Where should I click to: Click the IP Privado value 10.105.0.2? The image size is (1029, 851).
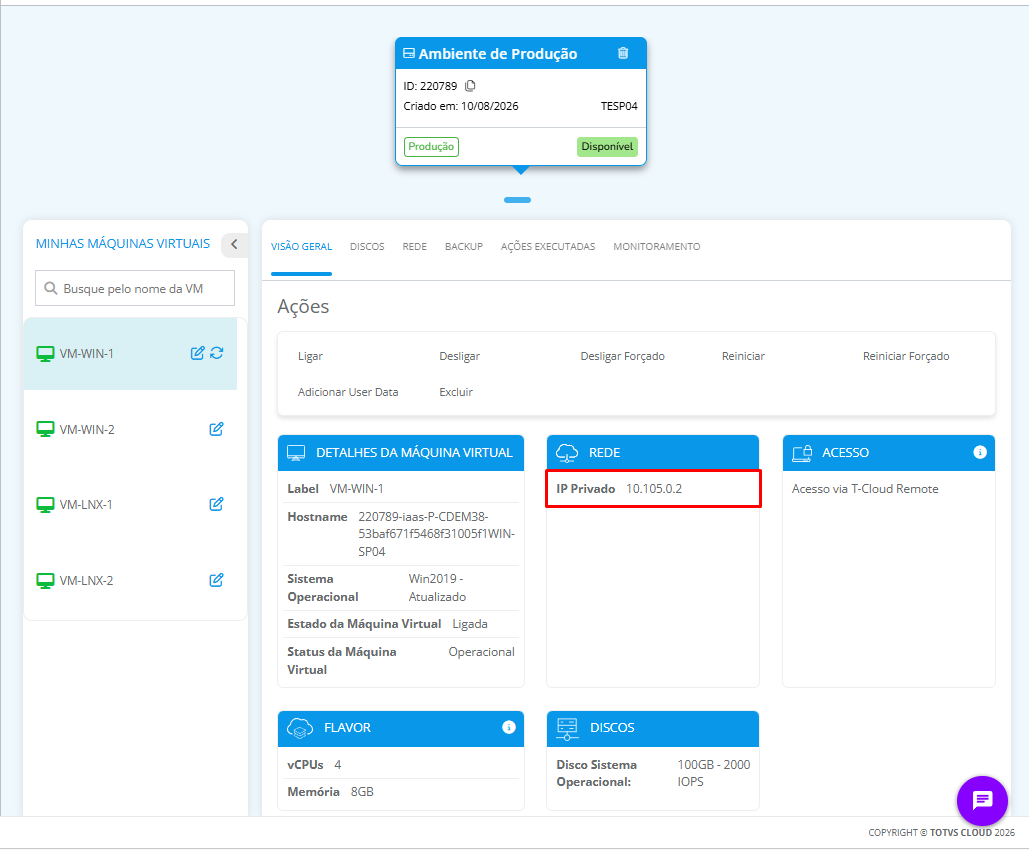click(x=654, y=489)
